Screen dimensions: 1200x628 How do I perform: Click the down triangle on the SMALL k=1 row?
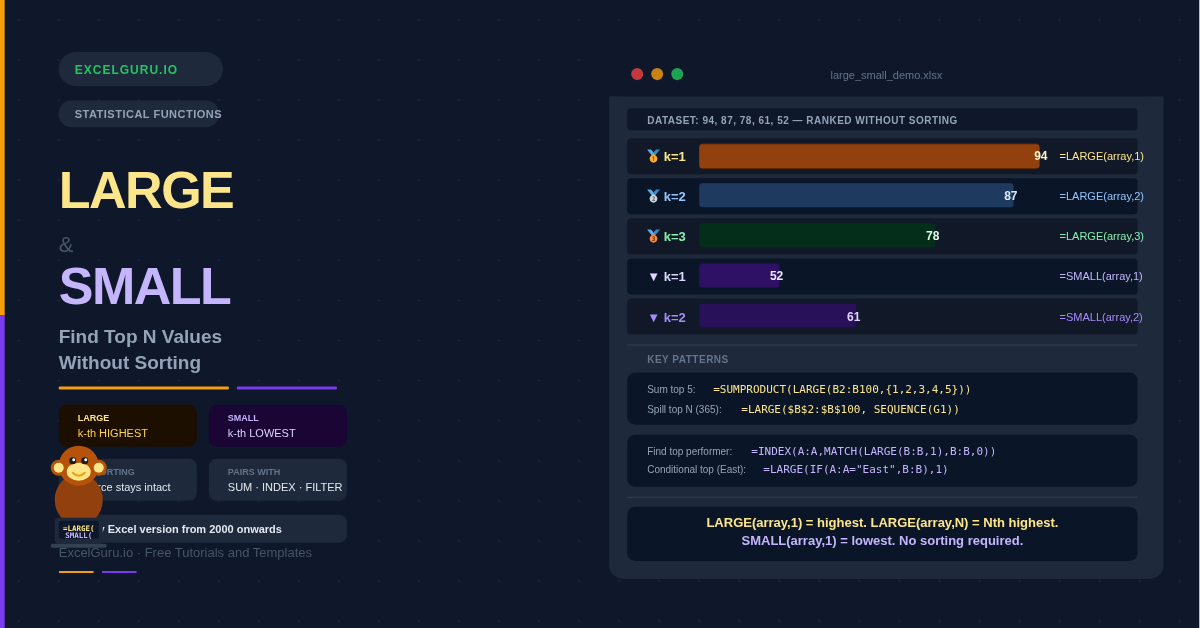point(654,277)
